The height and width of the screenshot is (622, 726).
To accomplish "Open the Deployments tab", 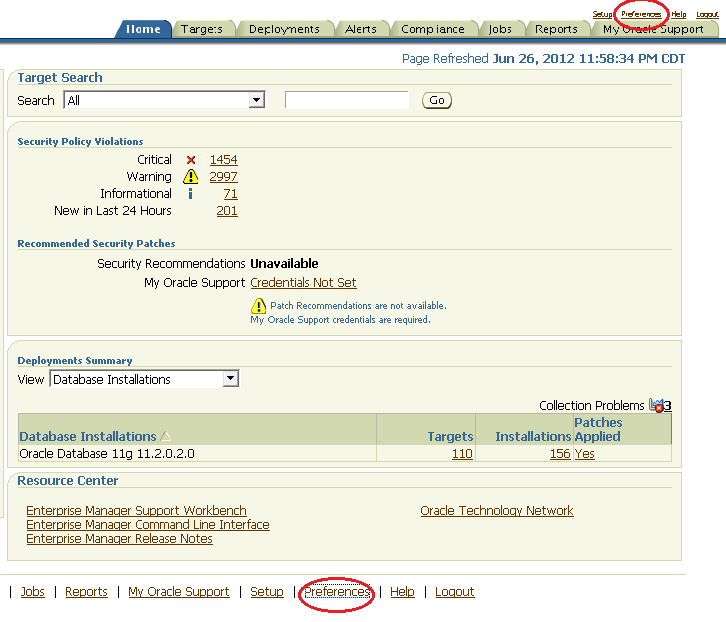I will click(x=284, y=29).
